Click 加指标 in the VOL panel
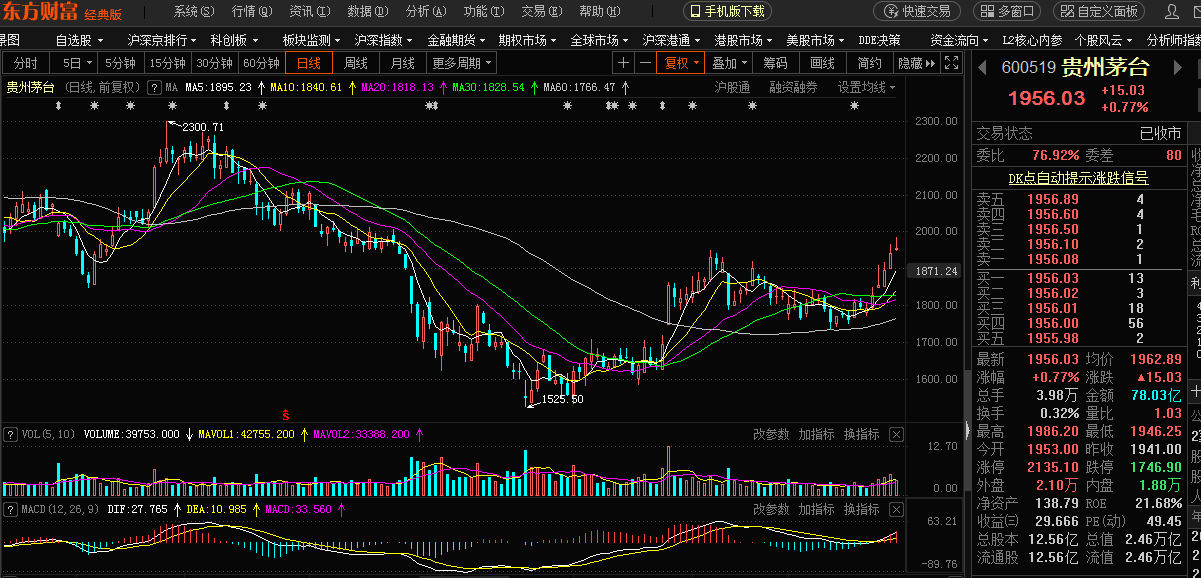This screenshot has width=1201, height=578. (816, 434)
